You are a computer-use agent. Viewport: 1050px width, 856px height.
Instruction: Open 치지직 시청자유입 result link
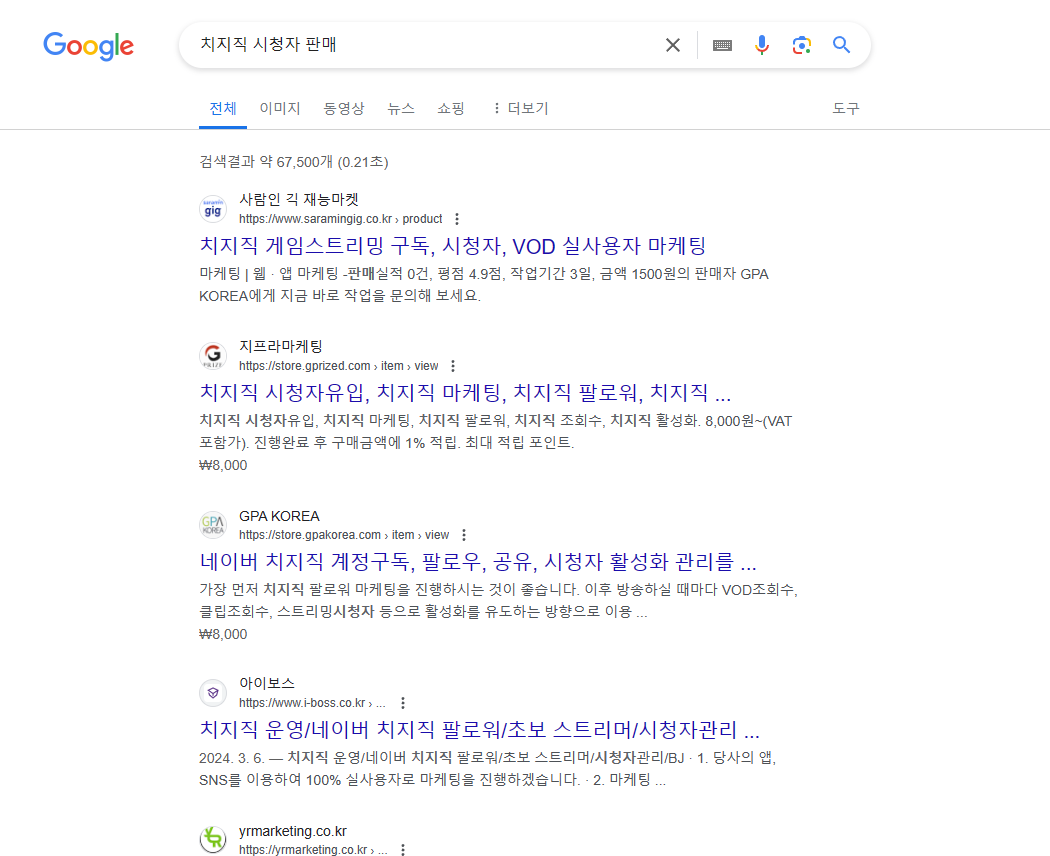click(465, 393)
